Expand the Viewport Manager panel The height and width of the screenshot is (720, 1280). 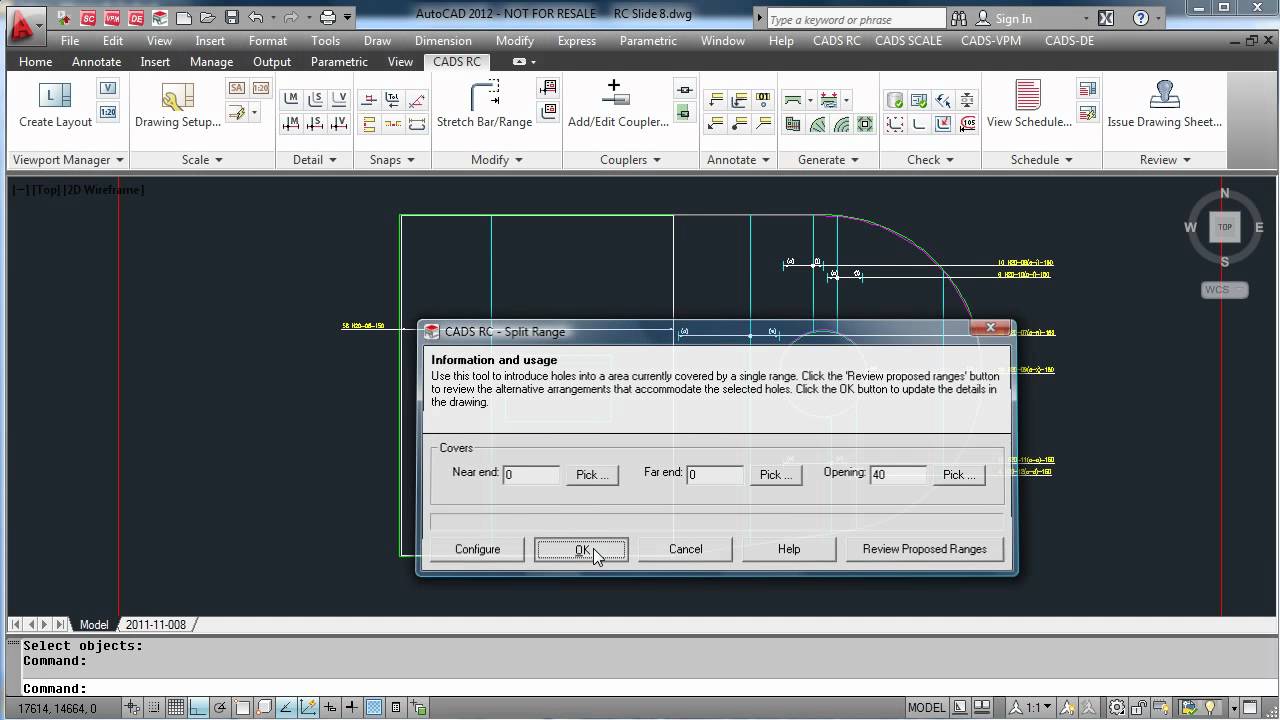point(68,160)
